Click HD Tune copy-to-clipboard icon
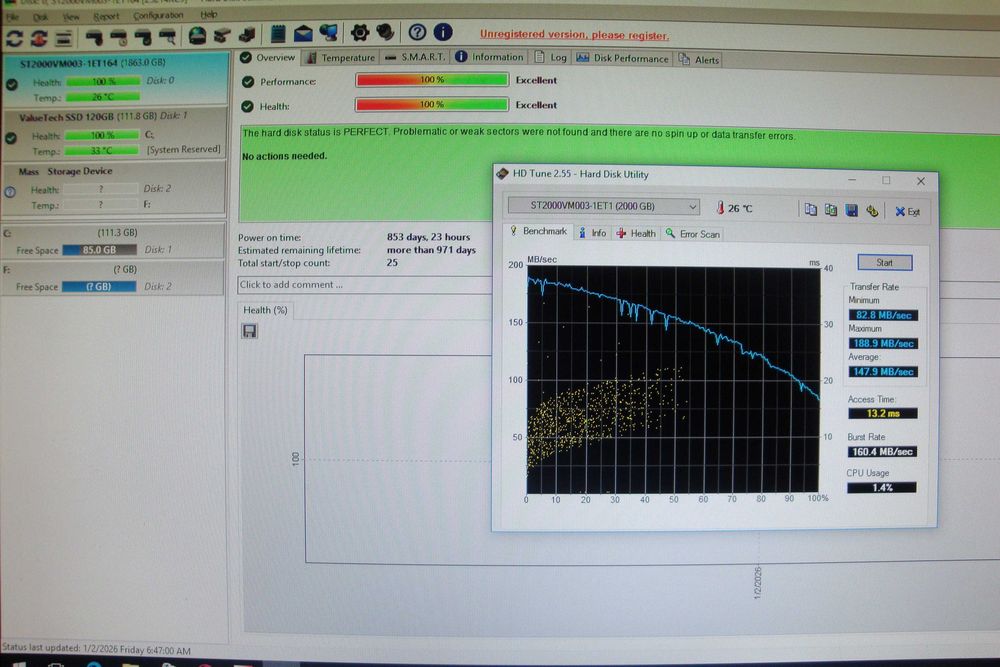This screenshot has height=667, width=1000. pyautogui.click(x=811, y=210)
